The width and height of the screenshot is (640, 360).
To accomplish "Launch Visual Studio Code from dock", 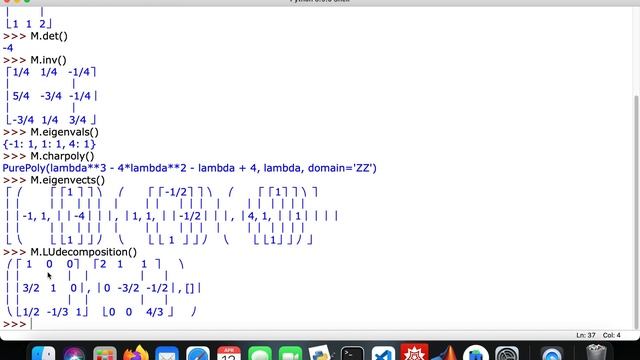I will tap(383, 353).
